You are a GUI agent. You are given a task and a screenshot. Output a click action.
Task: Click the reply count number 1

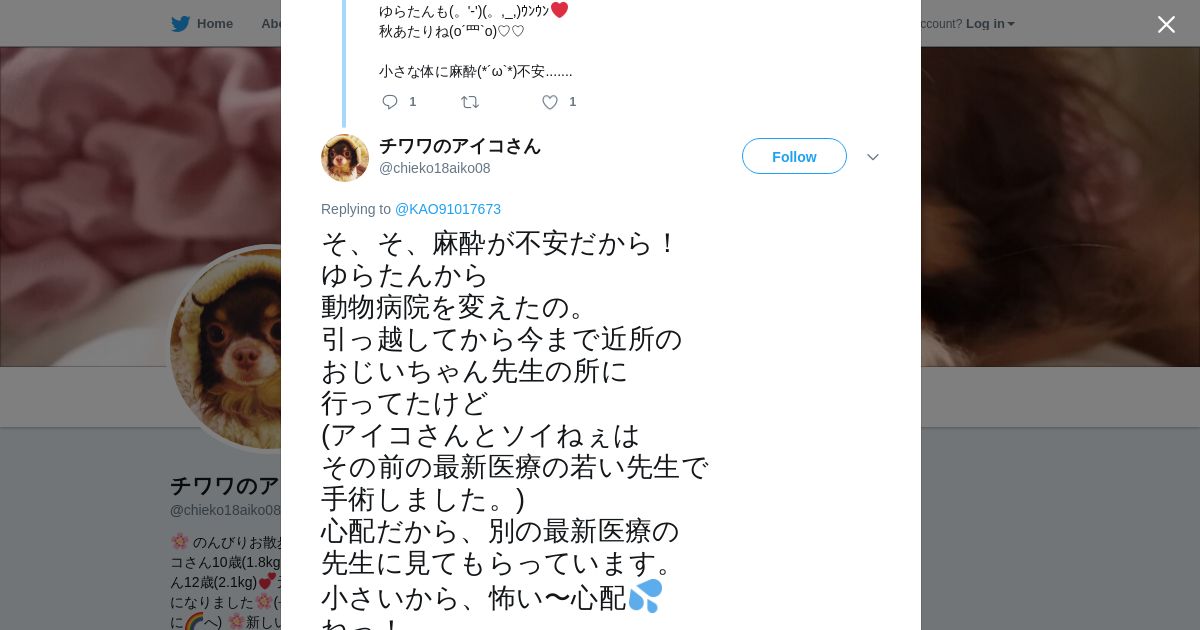tap(413, 102)
